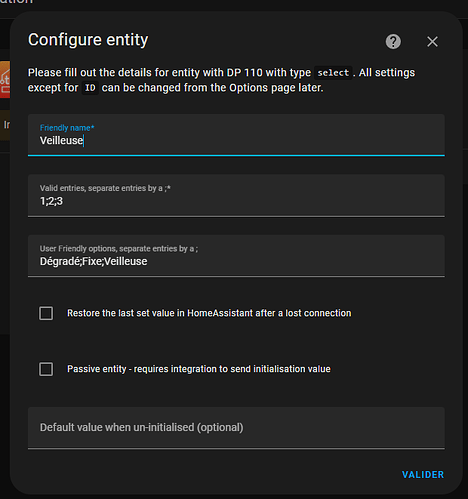Viewport: 468px width, 499px height.
Task: Click the 'select' code tag in description
Action: 333,73
